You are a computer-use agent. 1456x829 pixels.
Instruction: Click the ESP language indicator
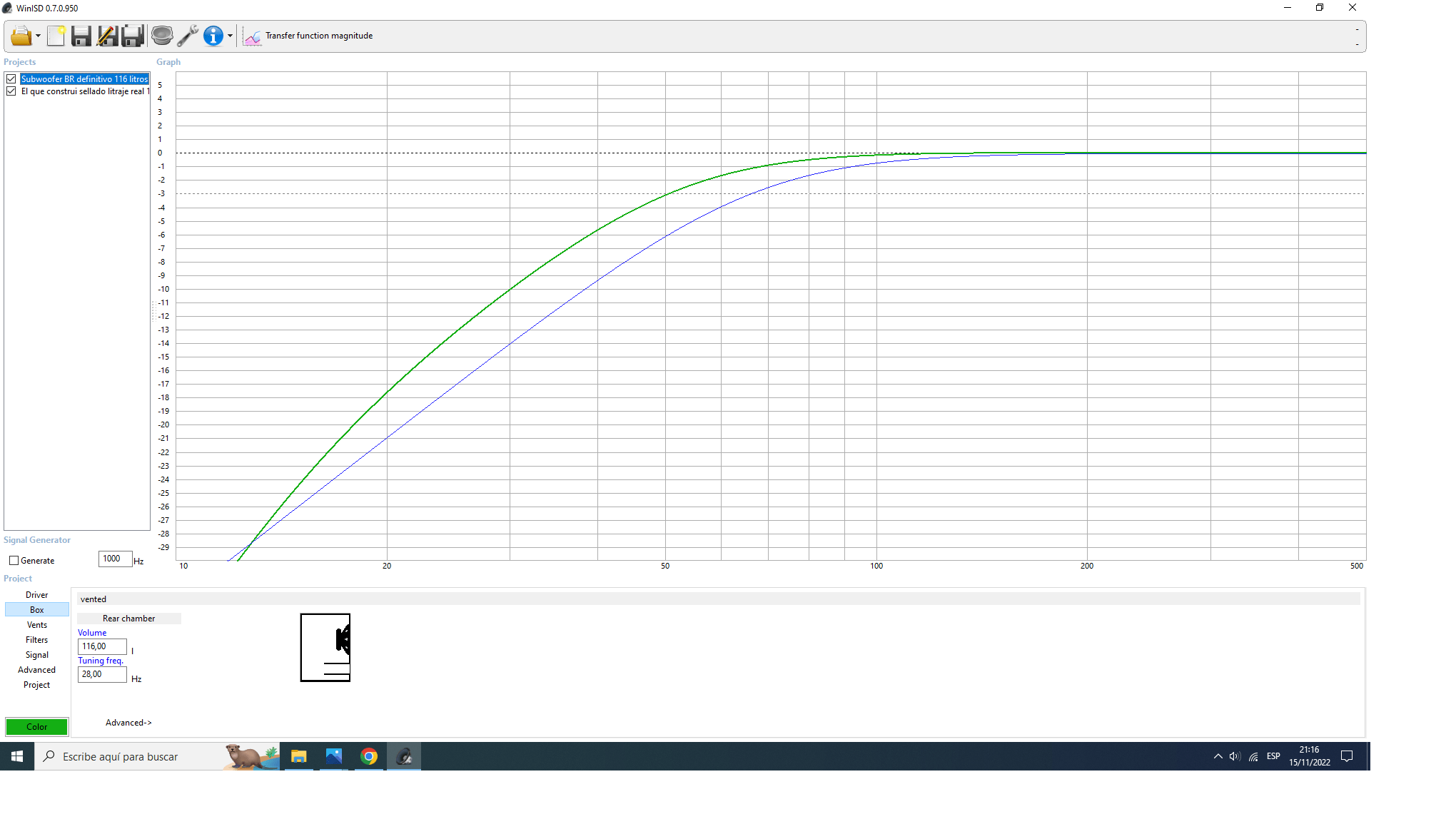(1273, 756)
